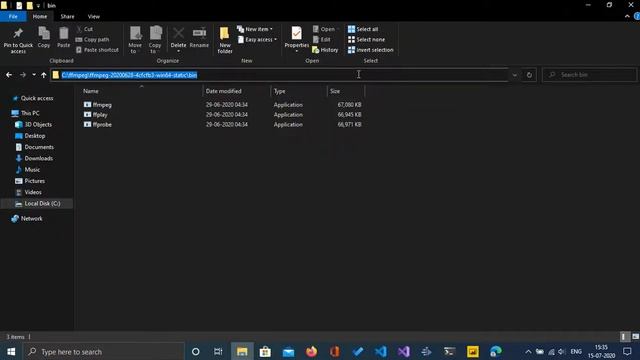The width and height of the screenshot is (640, 360).
Task: Click Cut in Clipboard group
Action: 84,29
